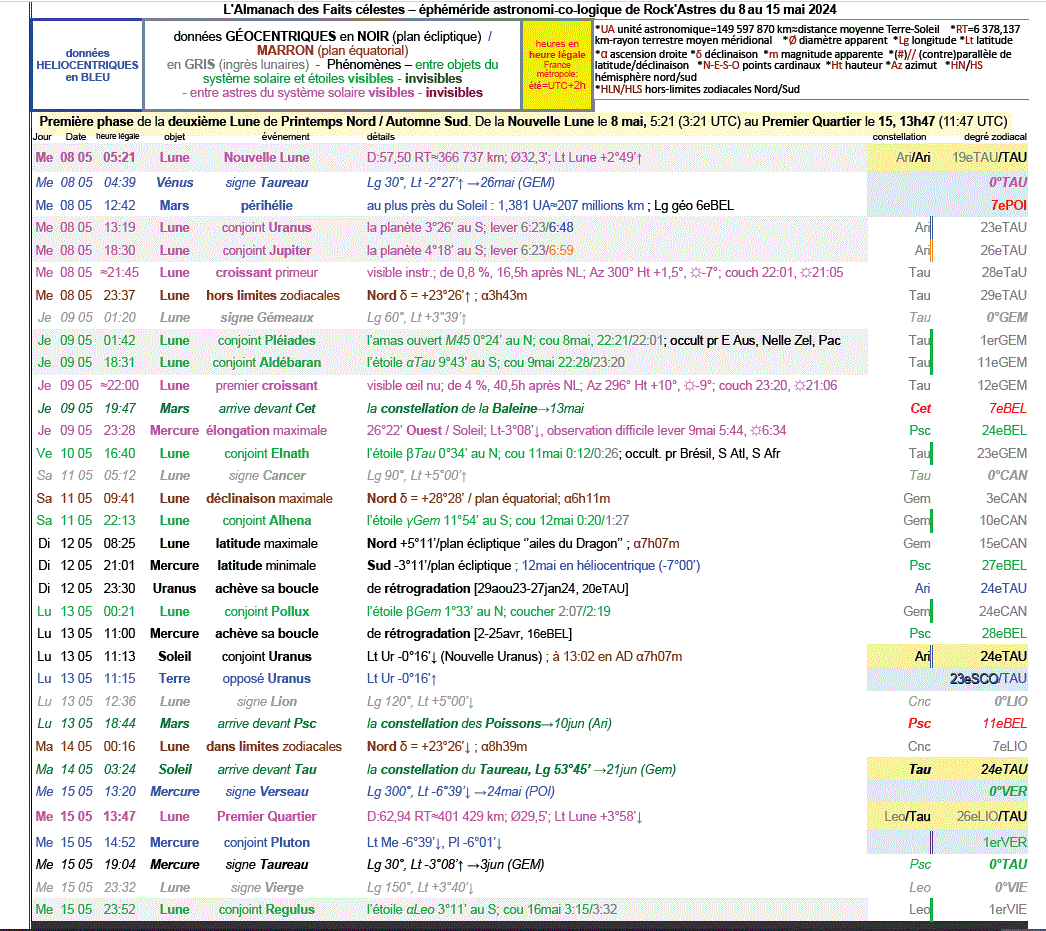Click the "croissant primeur" event
This screenshot has width=1046, height=931.
click(267, 273)
